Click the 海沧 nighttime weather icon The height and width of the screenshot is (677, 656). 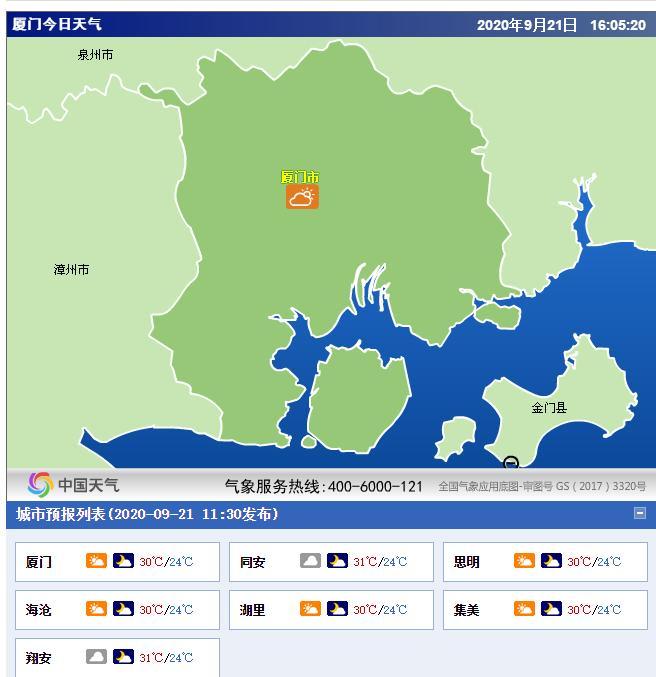pos(123,609)
